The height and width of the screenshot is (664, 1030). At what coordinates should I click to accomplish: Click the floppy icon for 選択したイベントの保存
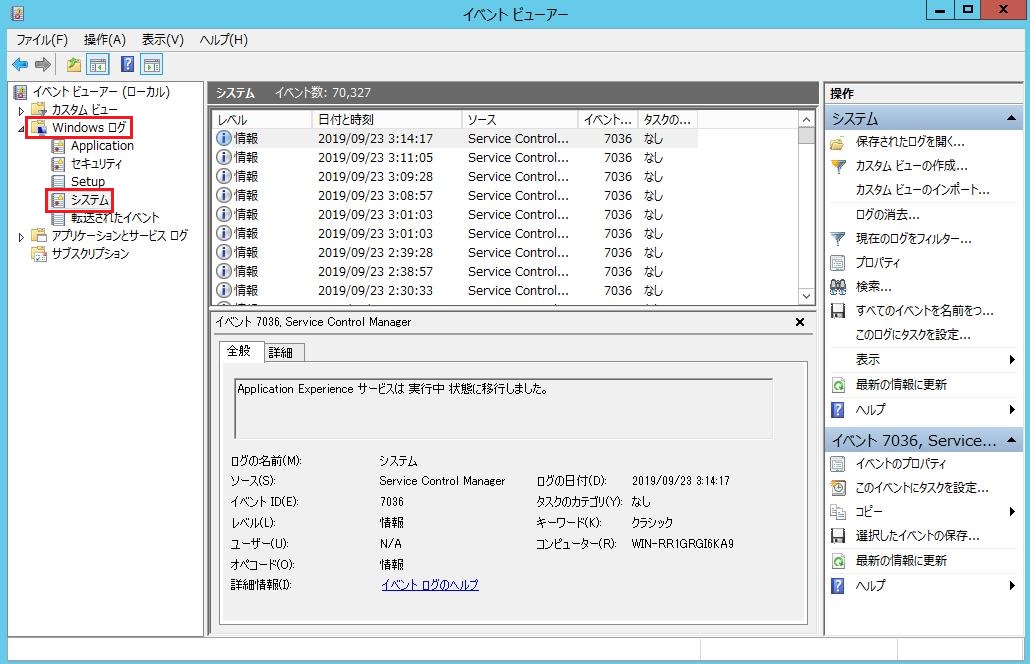838,536
